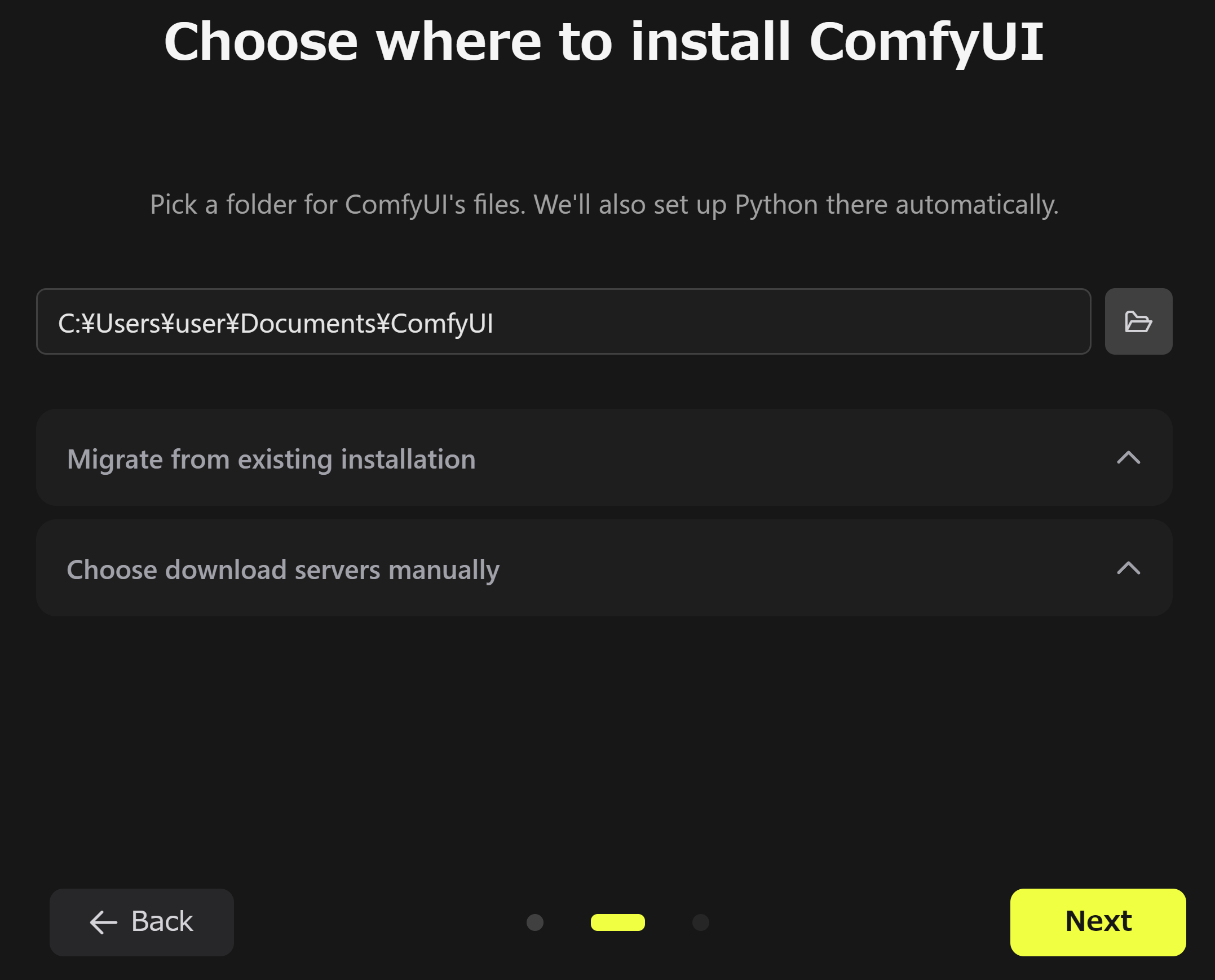
Task: Click the Back label text
Action: (162, 921)
